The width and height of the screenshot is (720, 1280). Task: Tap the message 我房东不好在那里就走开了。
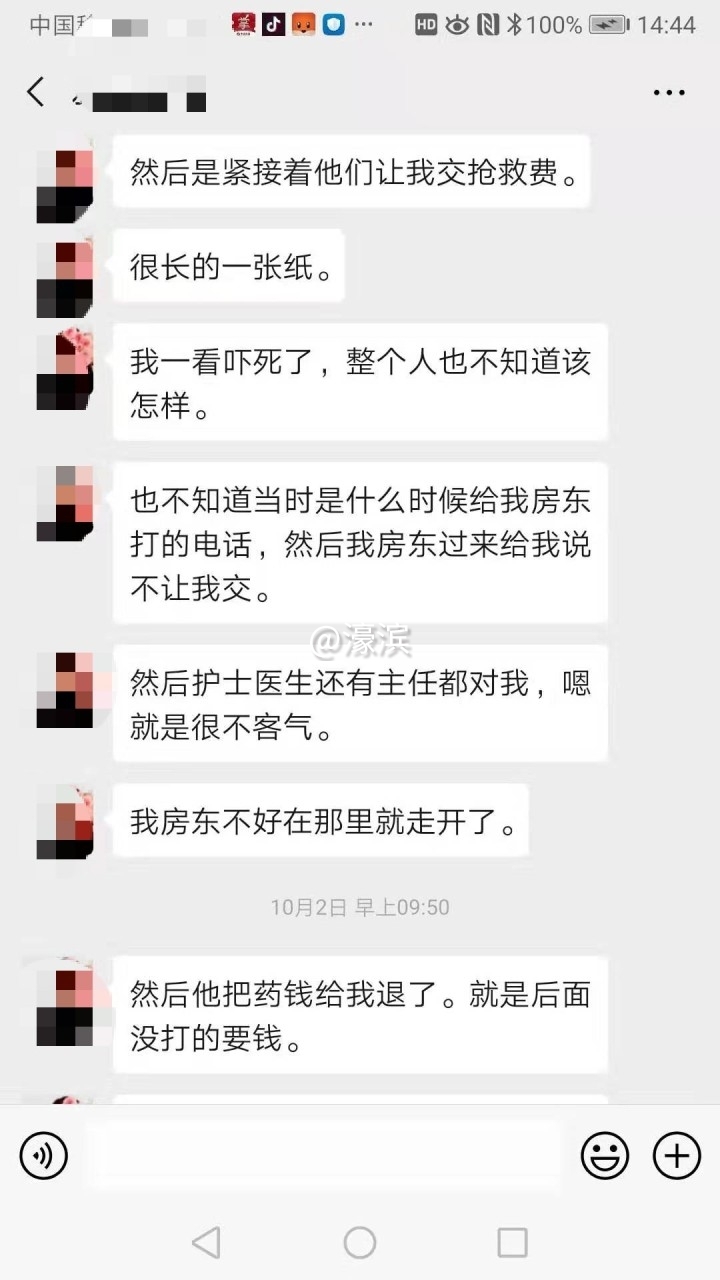(321, 820)
